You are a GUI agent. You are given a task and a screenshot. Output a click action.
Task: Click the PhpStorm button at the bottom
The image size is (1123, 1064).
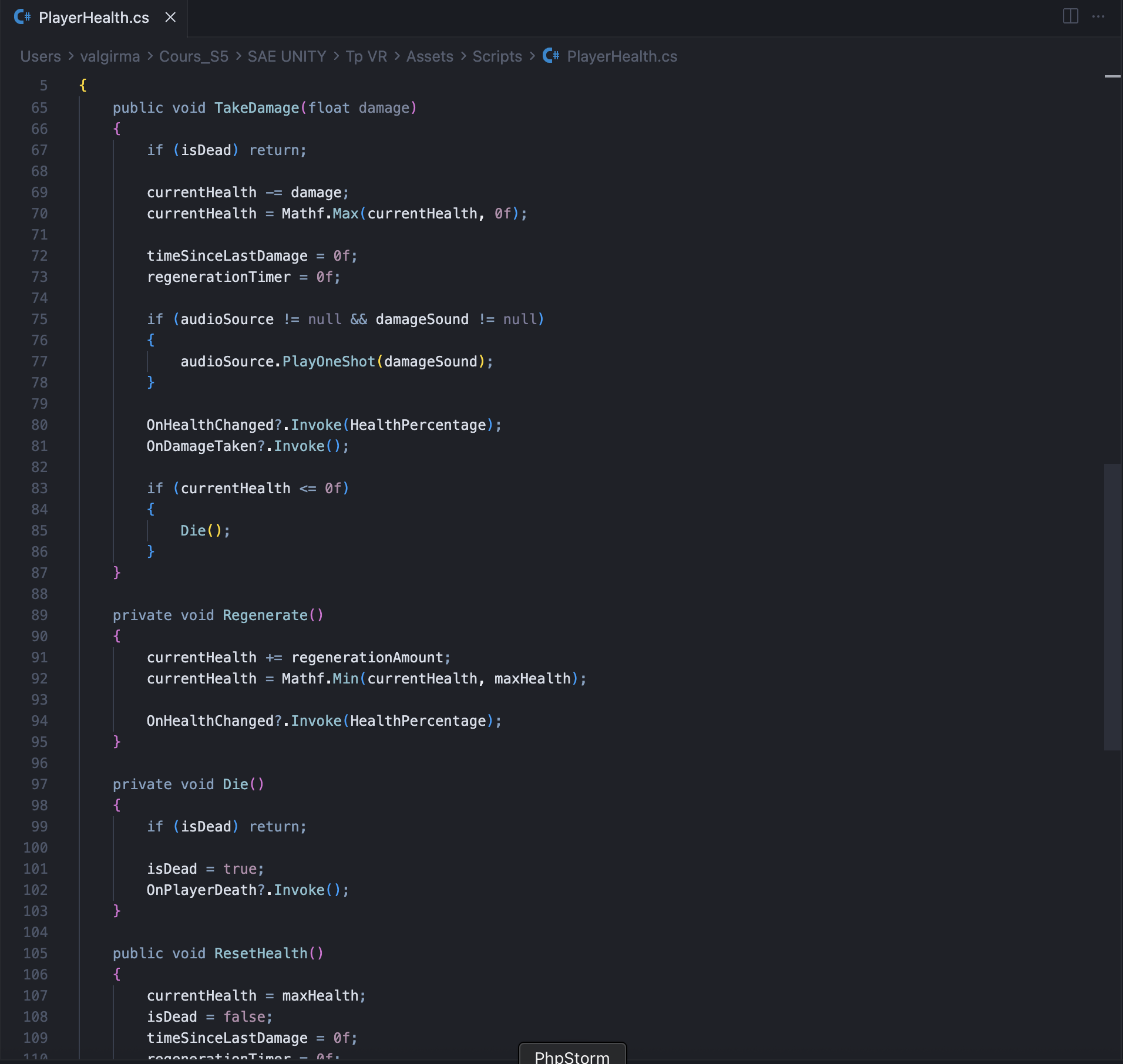(x=571, y=1055)
